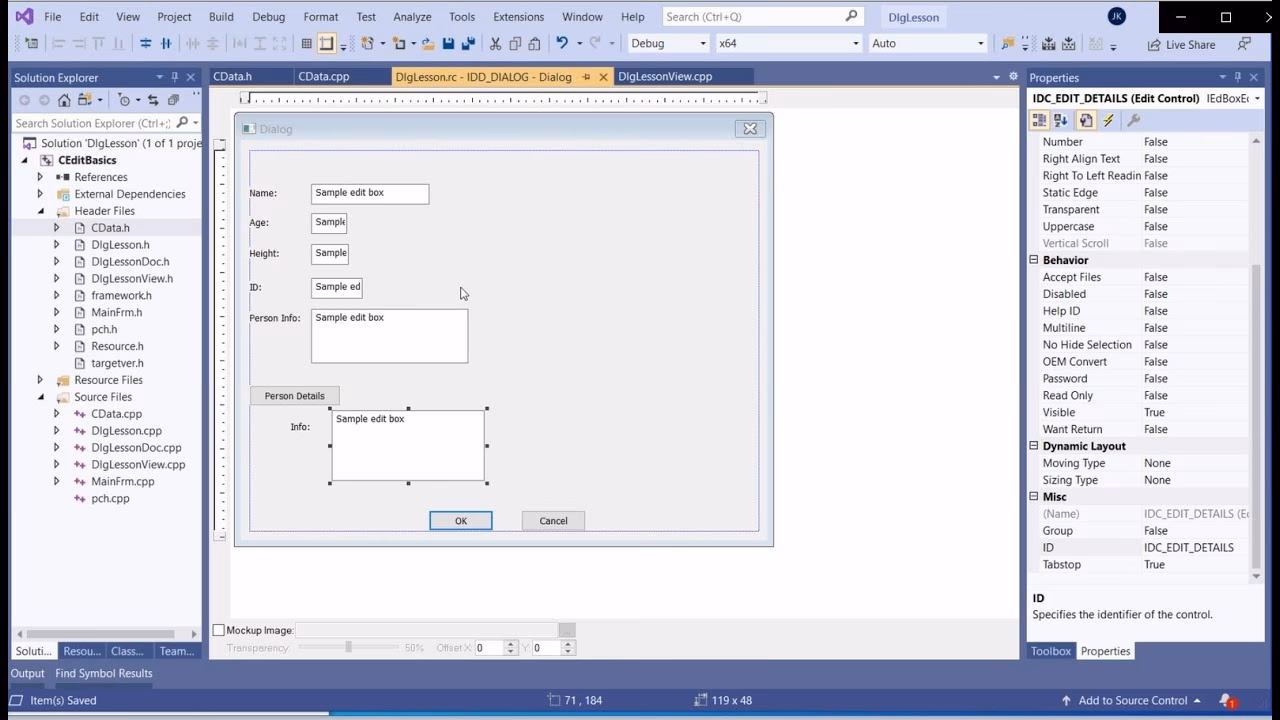Click the Categorized view icon in Properties

(x=1040, y=120)
